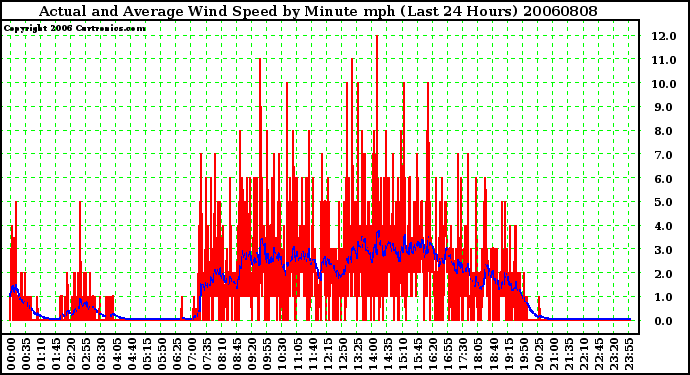This screenshot has width=690, height=375.
Task: Click the 4.0 y-axis label
Action: pyautogui.click(x=664, y=226)
